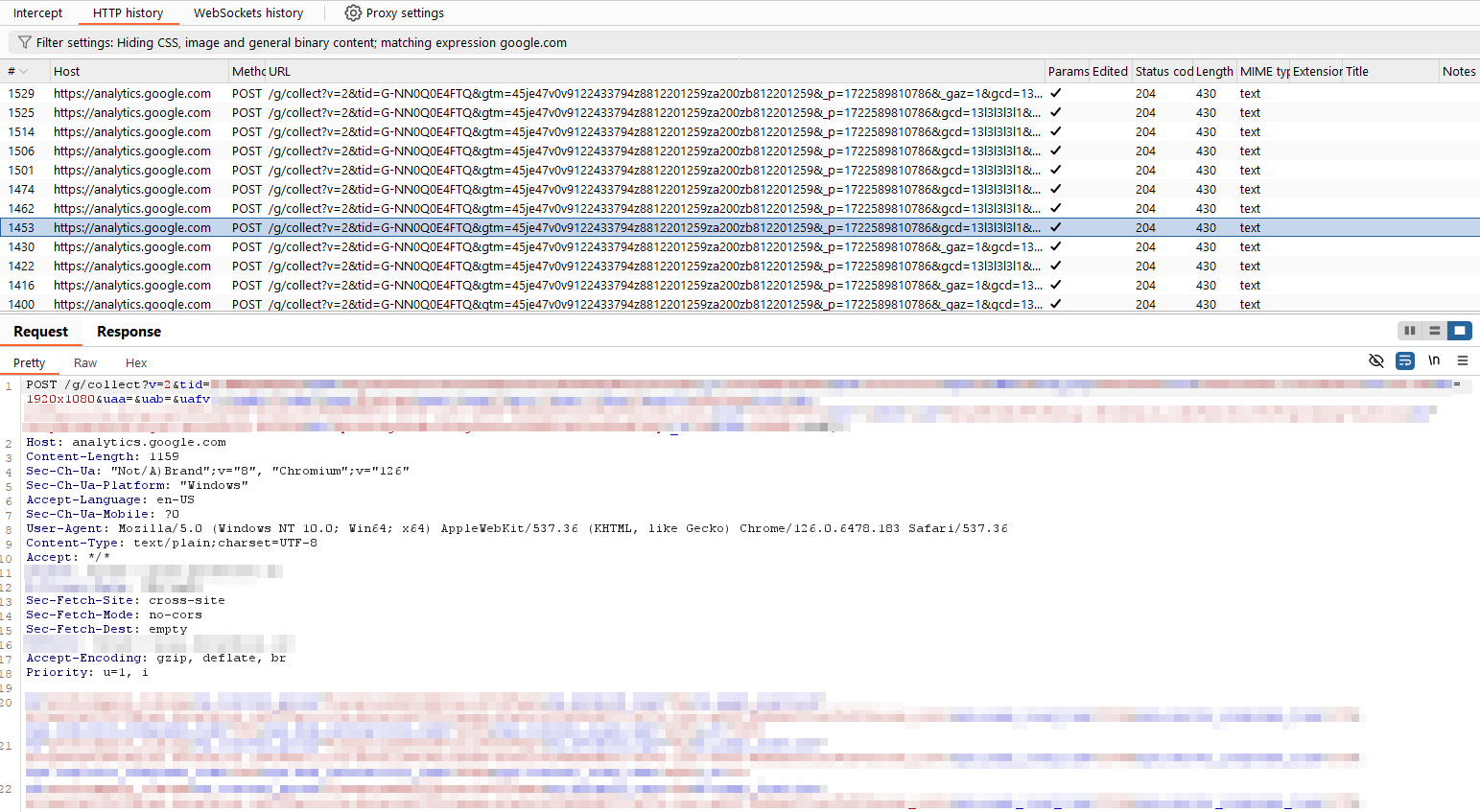Select history row number 1430
The height and width of the screenshot is (812, 1480).
[x=21, y=246]
